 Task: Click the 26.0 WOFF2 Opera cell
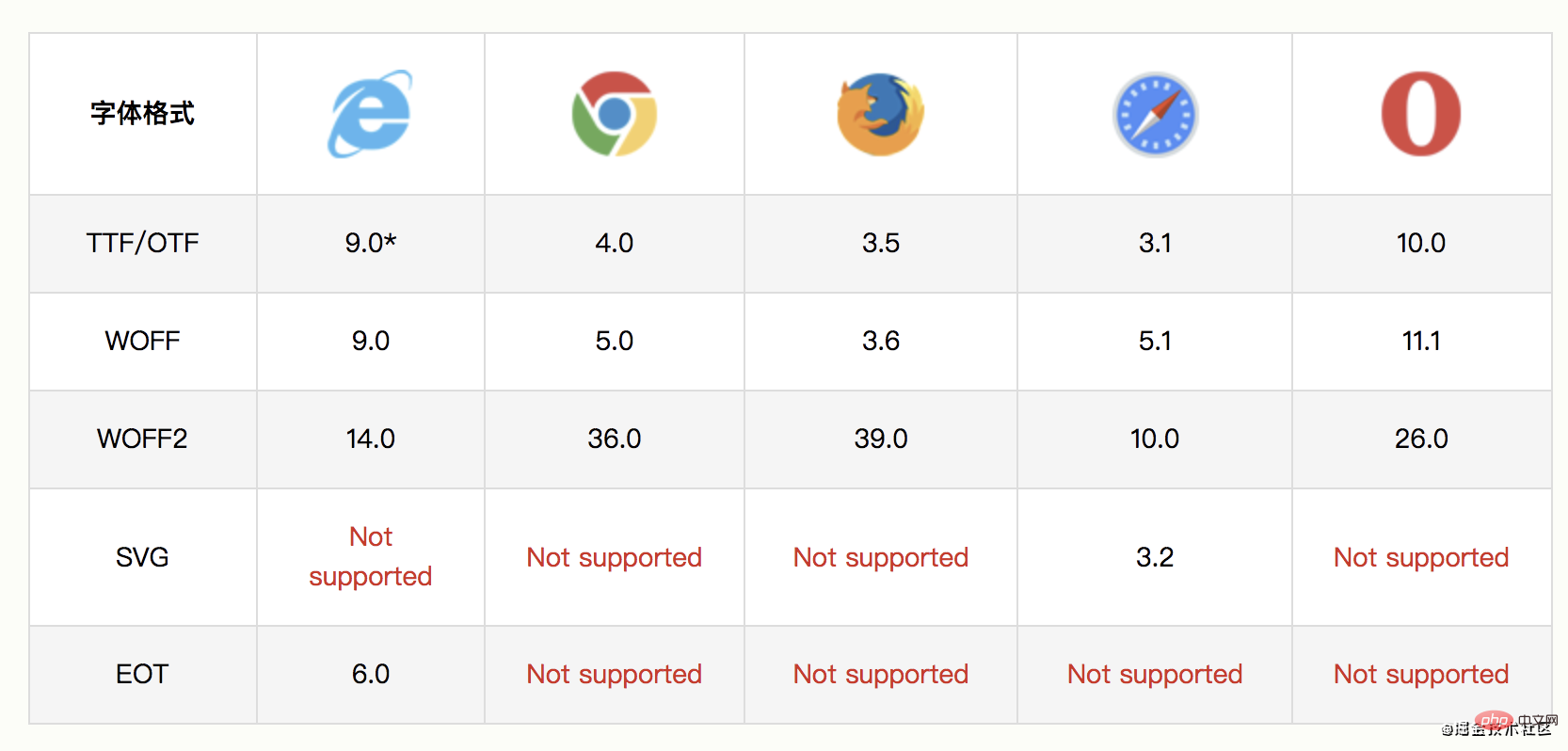click(1421, 439)
